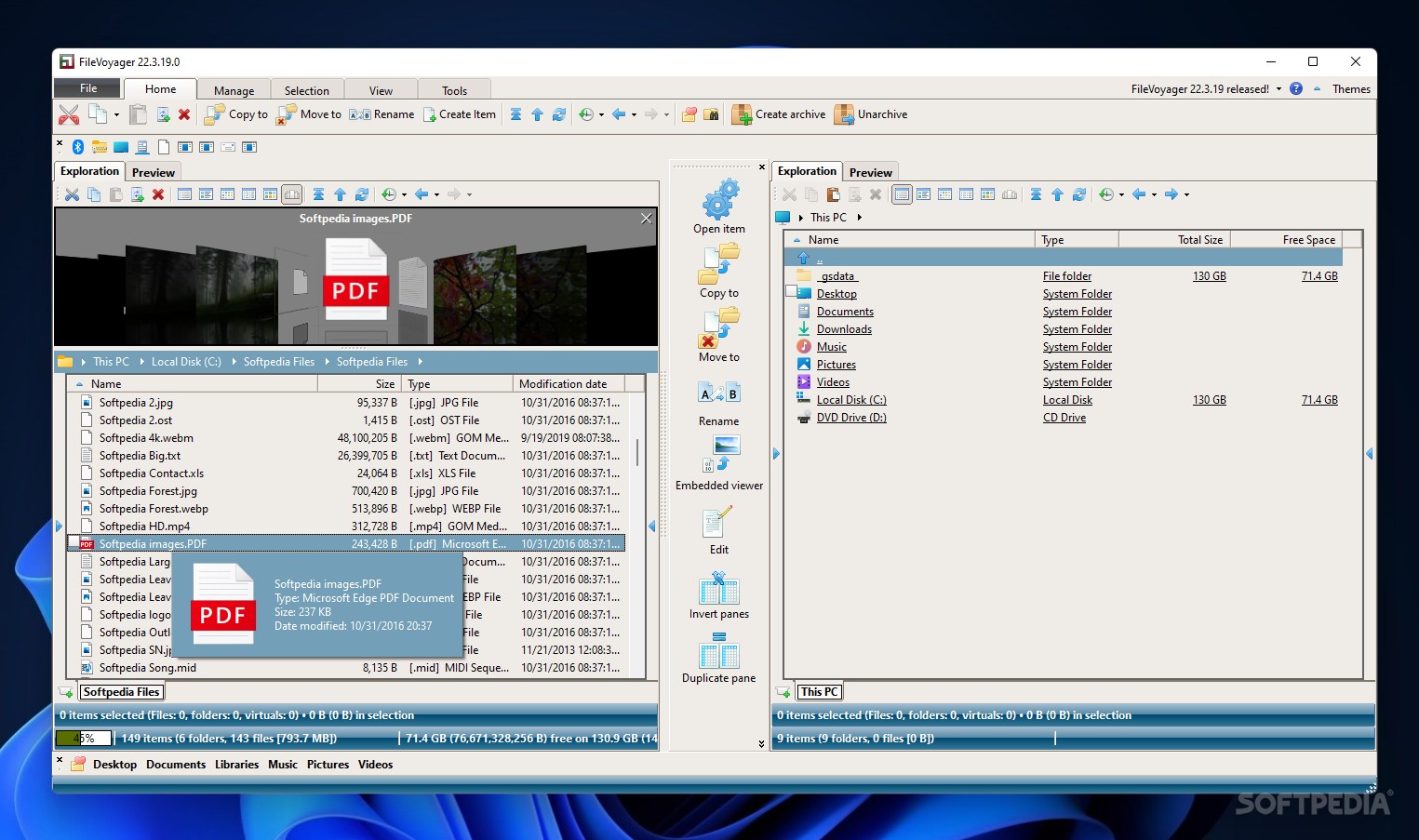Switch the right pane to the Preview tab
Image resolution: width=1419 pixels, height=840 pixels.
[870, 172]
